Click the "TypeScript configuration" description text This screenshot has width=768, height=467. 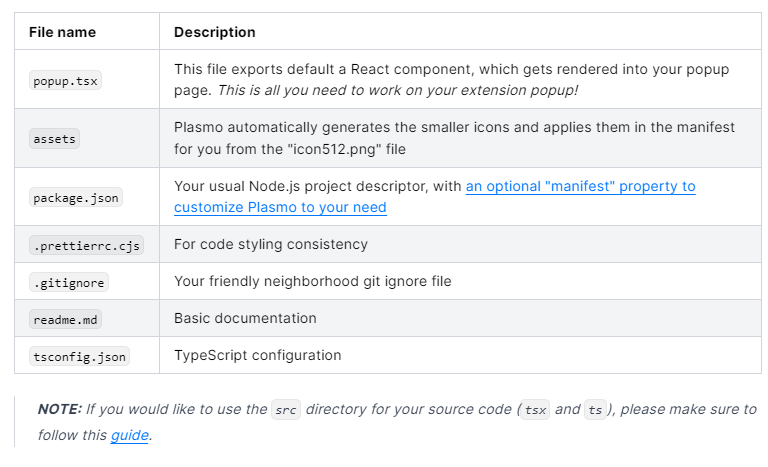(258, 355)
